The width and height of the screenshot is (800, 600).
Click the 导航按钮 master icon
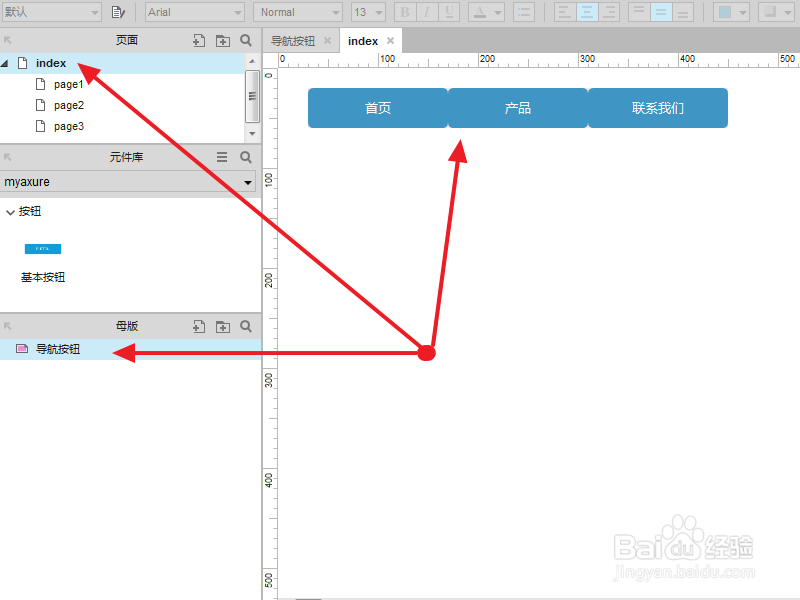[x=22, y=349]
